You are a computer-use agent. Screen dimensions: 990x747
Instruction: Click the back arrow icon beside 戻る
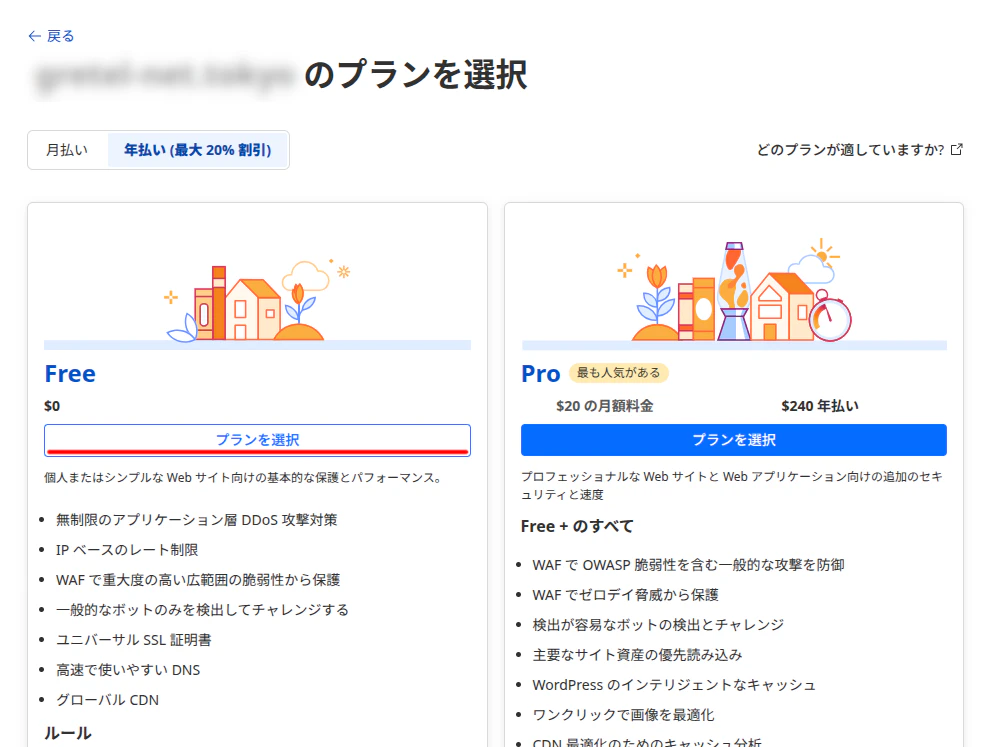[x=35, y=37]
